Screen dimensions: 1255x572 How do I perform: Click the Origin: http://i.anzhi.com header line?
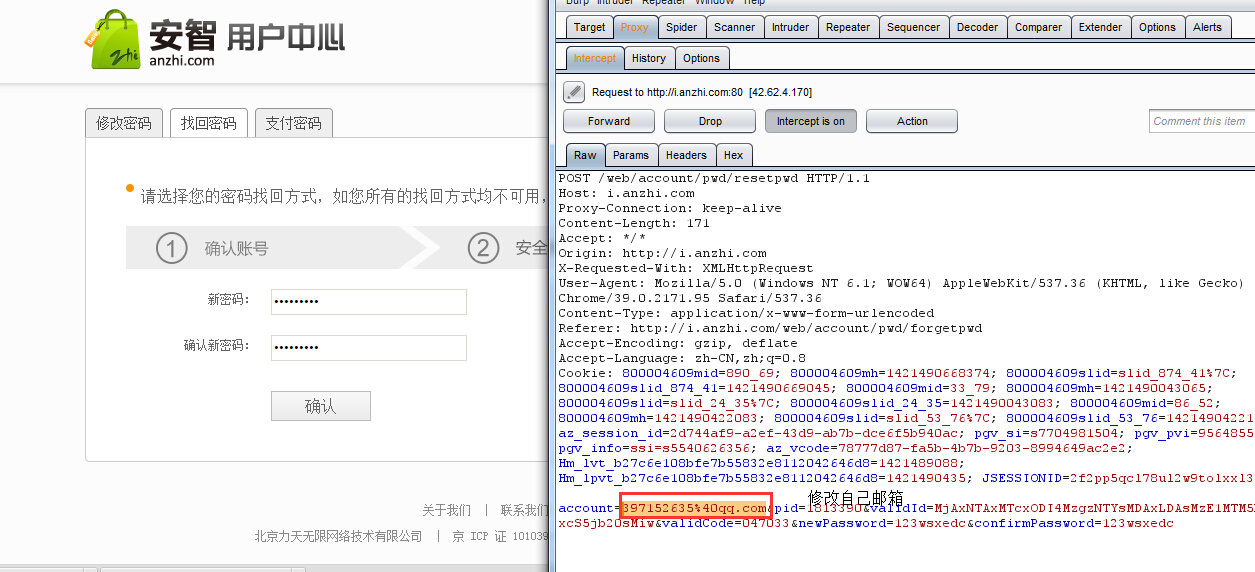tap(662, 253)
